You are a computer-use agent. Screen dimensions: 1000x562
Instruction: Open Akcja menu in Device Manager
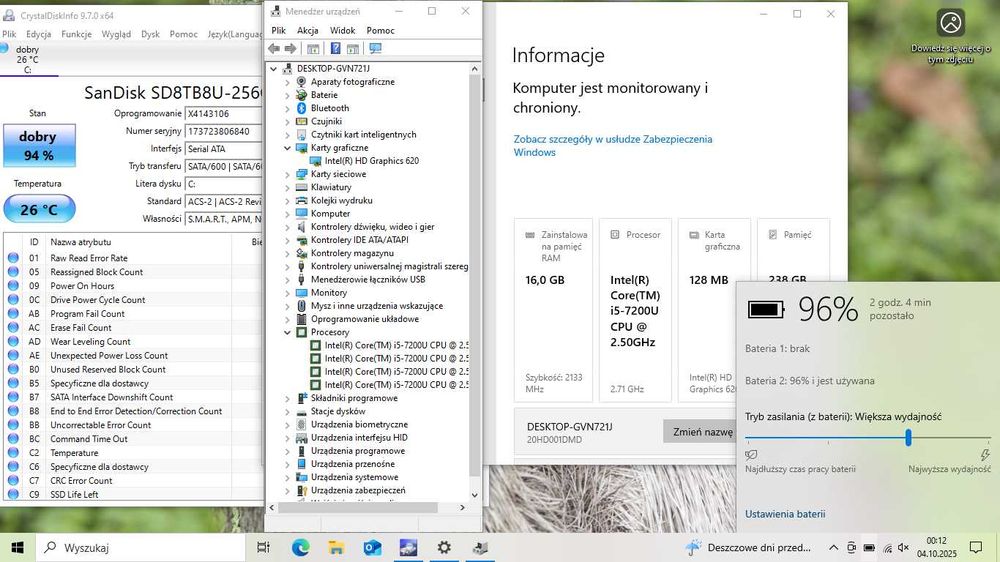(x=307, y=30)
